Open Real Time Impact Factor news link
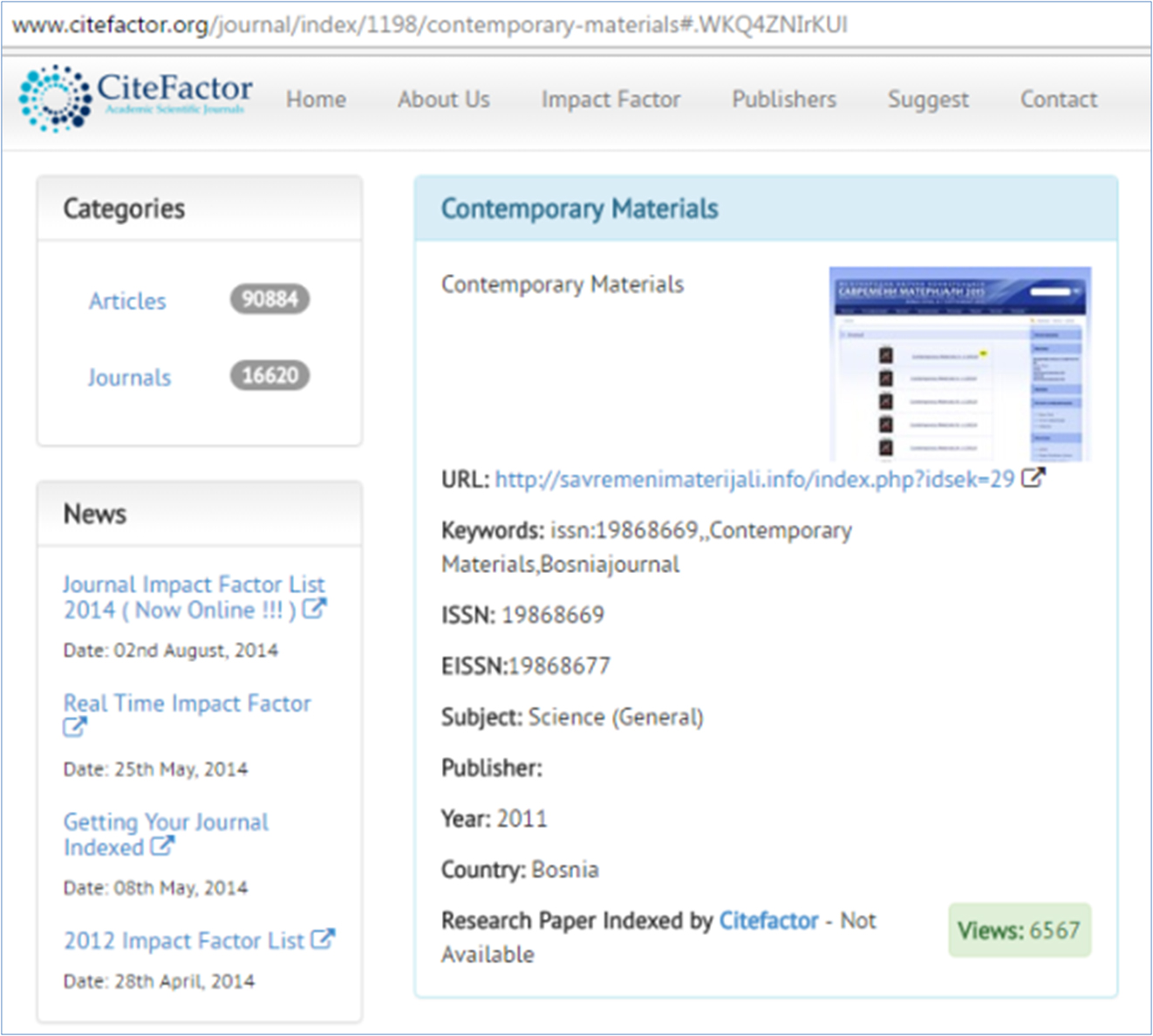The width and height of the screenshot is (1153, 1036). (187, 703)
